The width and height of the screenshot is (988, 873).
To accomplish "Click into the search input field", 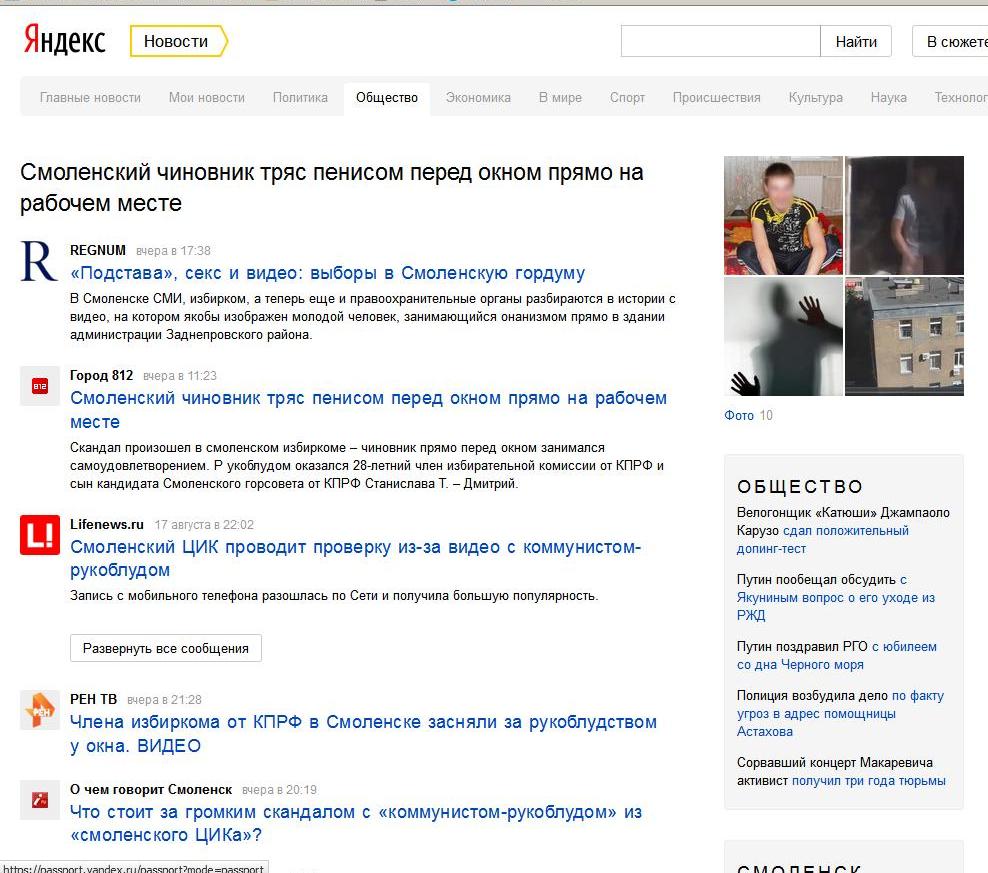I will (720, 41).
